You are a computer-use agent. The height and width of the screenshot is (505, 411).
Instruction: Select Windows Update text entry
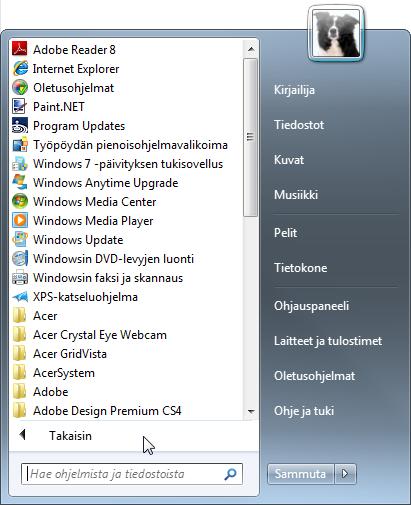coord(78,240)
